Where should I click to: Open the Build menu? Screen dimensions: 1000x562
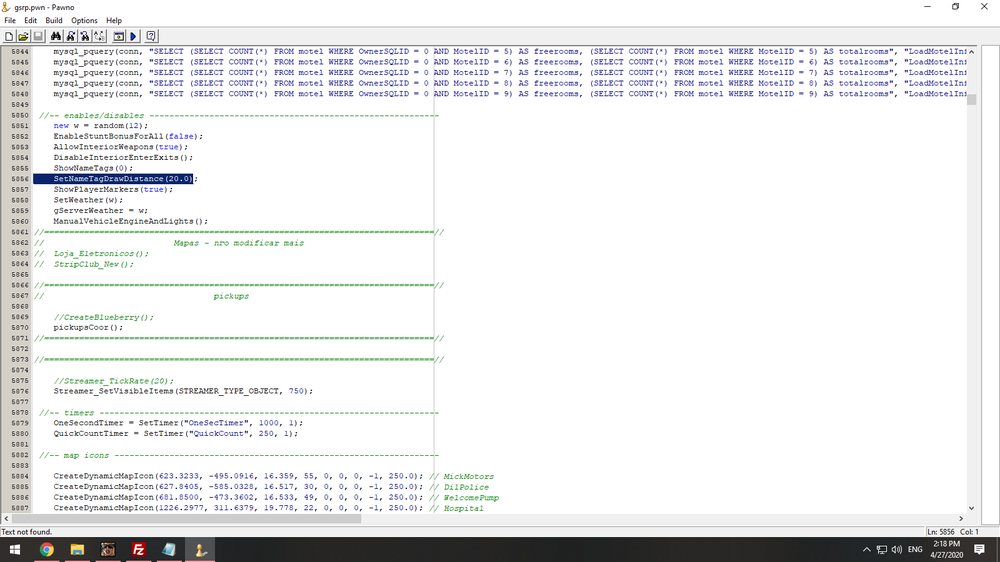[54, 20]
